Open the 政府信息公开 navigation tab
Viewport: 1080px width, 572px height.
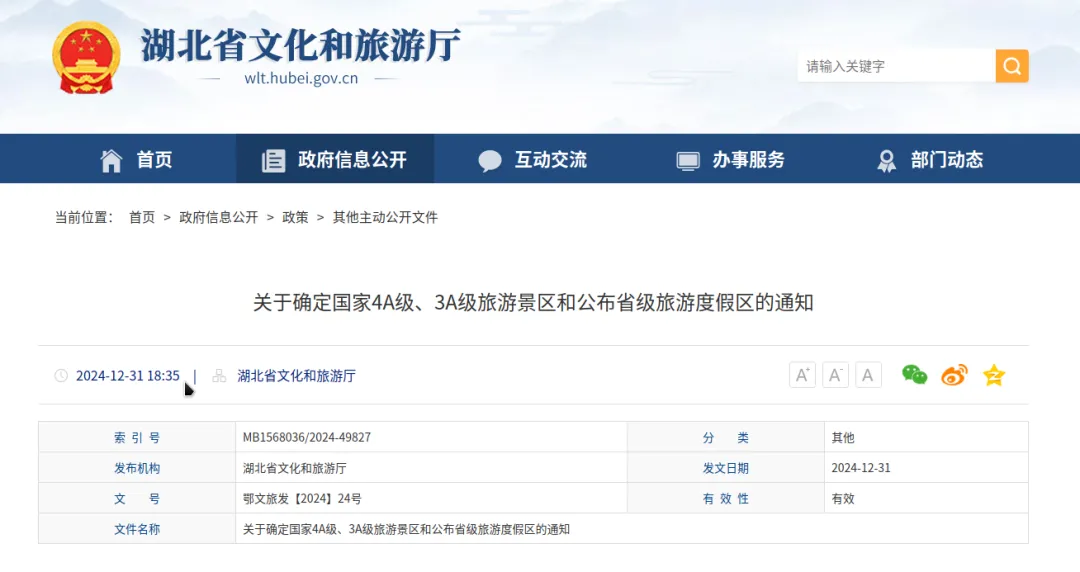tap(335, 160)
